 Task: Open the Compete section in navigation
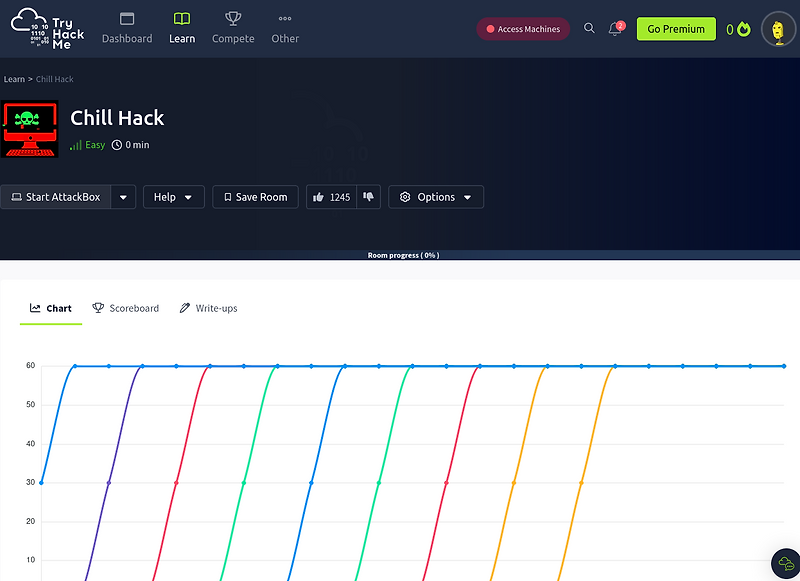[232, 29]
